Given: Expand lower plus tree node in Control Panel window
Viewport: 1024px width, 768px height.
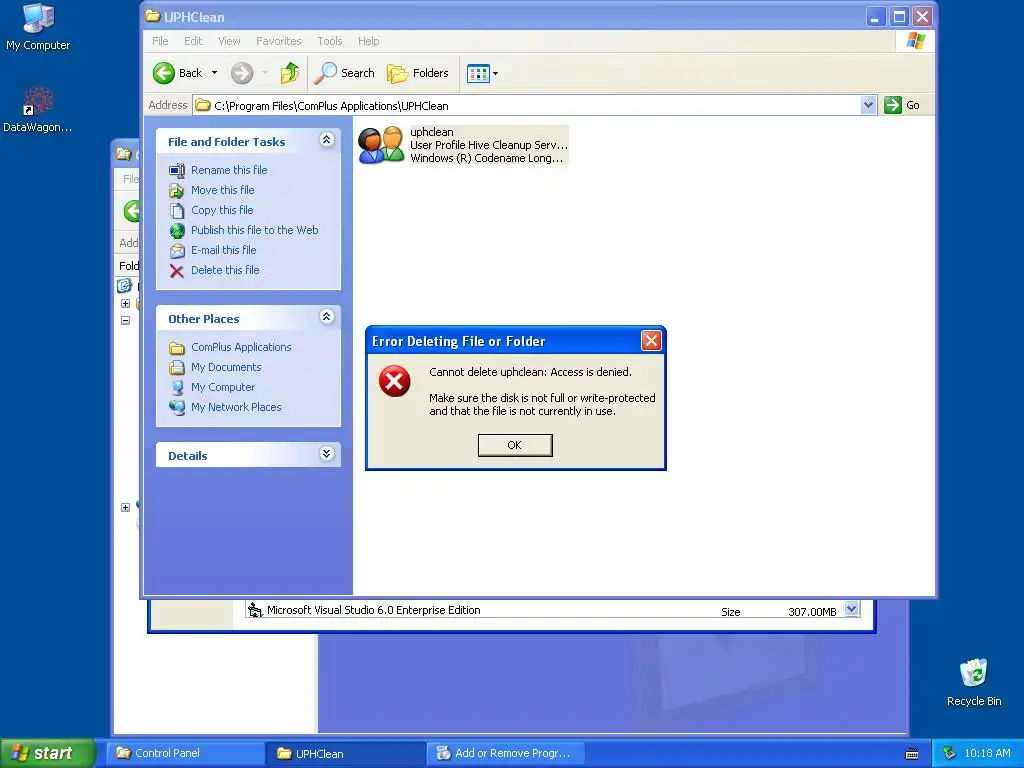Looking at the screenshot, I should click(125, 507).
